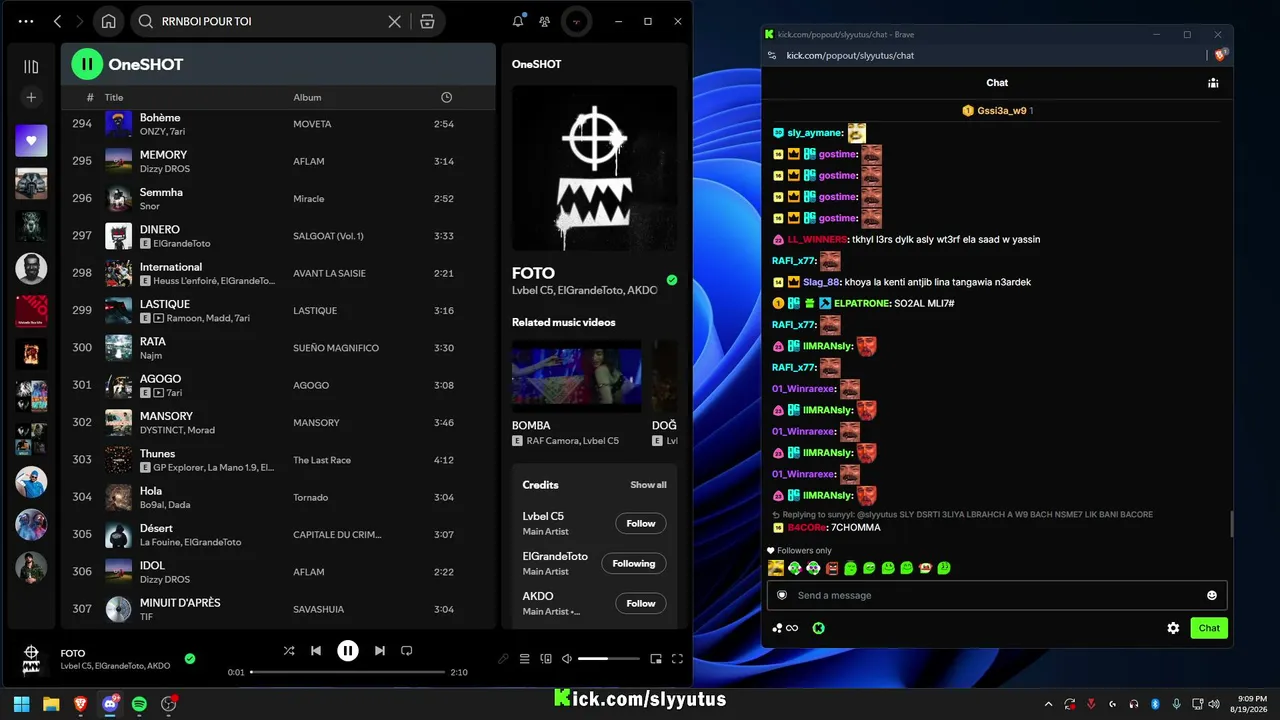
Task: Open Kick chat settings gear
Action: [x=1173, y=628]
